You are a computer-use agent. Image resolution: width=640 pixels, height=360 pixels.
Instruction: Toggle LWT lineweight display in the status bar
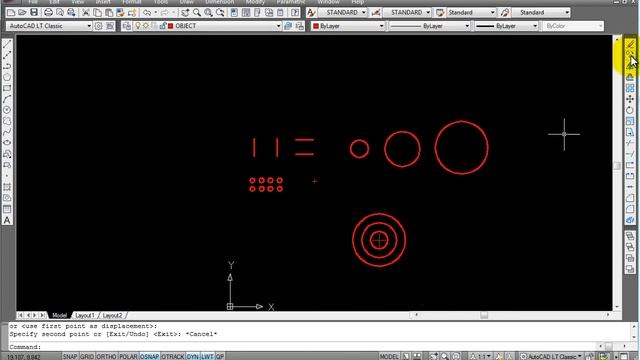(207, 356)
